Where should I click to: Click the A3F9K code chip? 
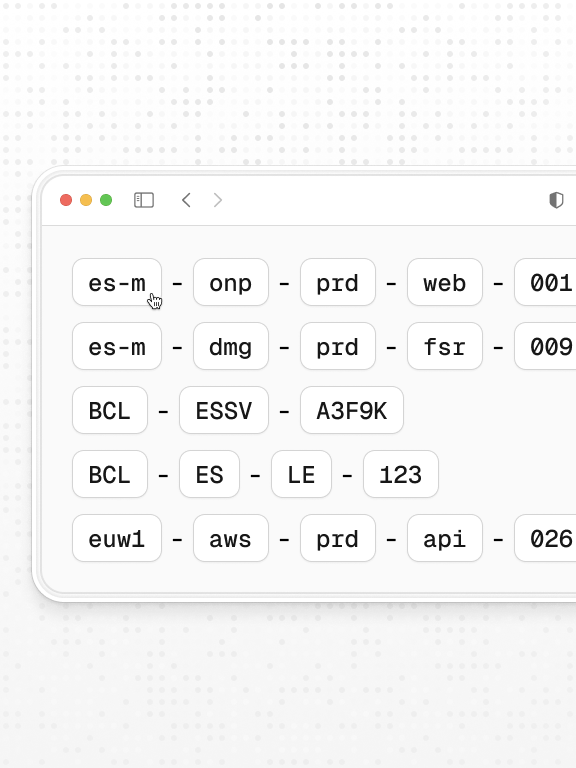click(x=352, y=410)
